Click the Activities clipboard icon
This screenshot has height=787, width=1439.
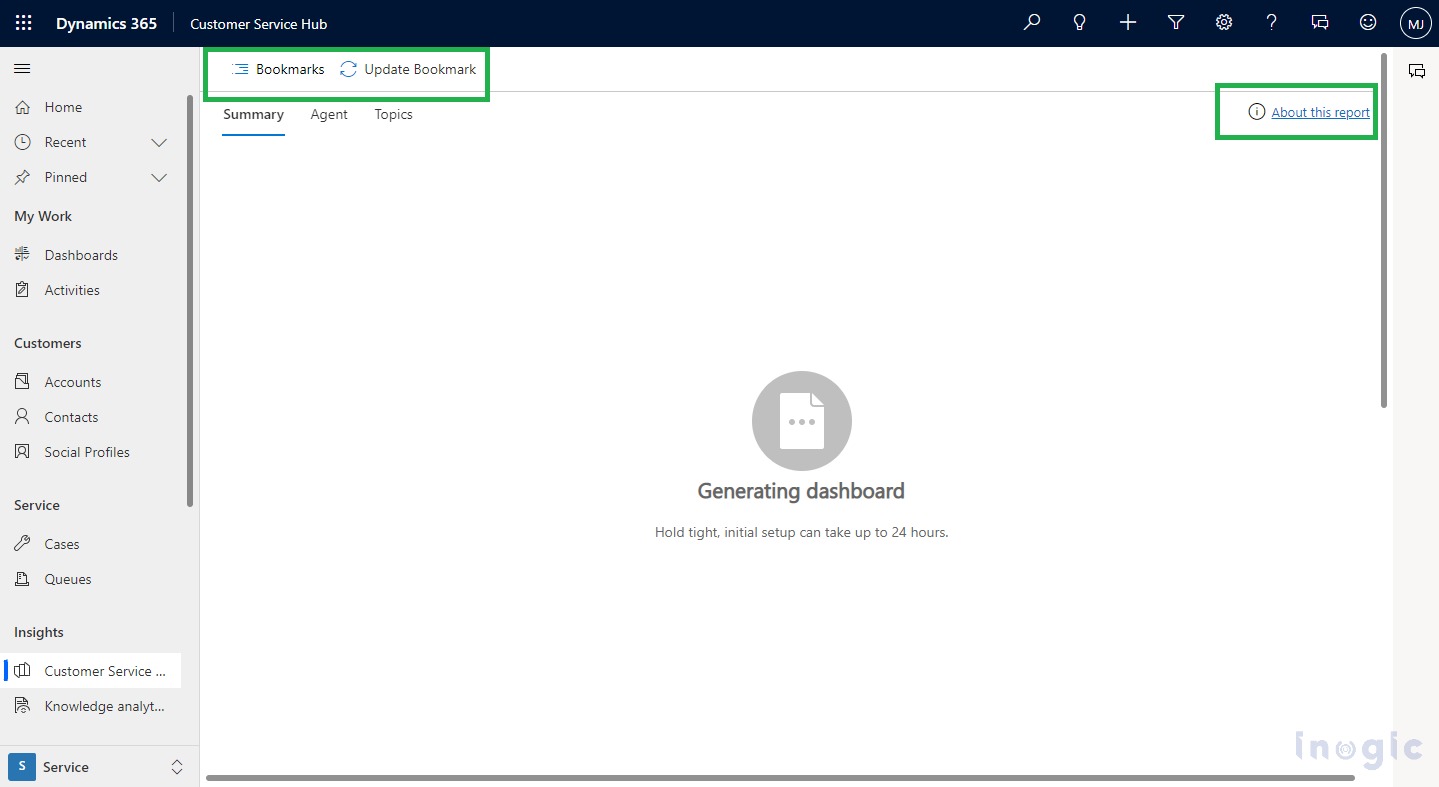22,290
